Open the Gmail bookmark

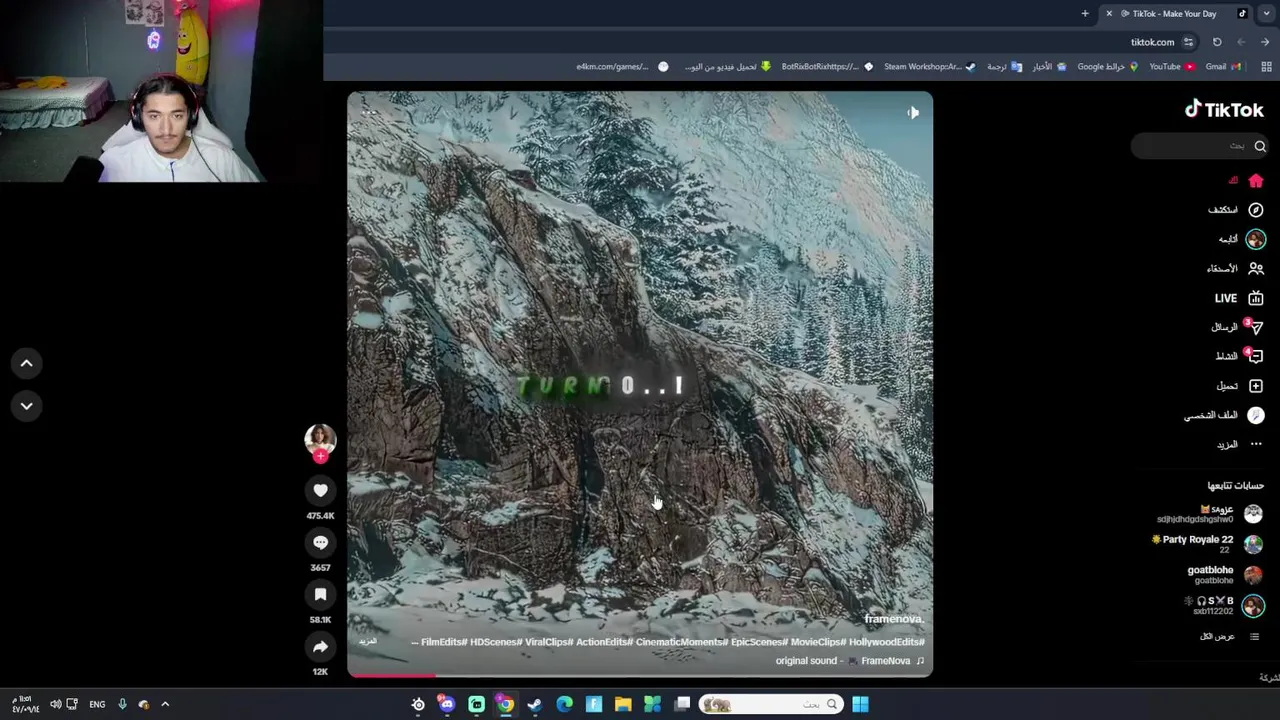[1223, 67]
